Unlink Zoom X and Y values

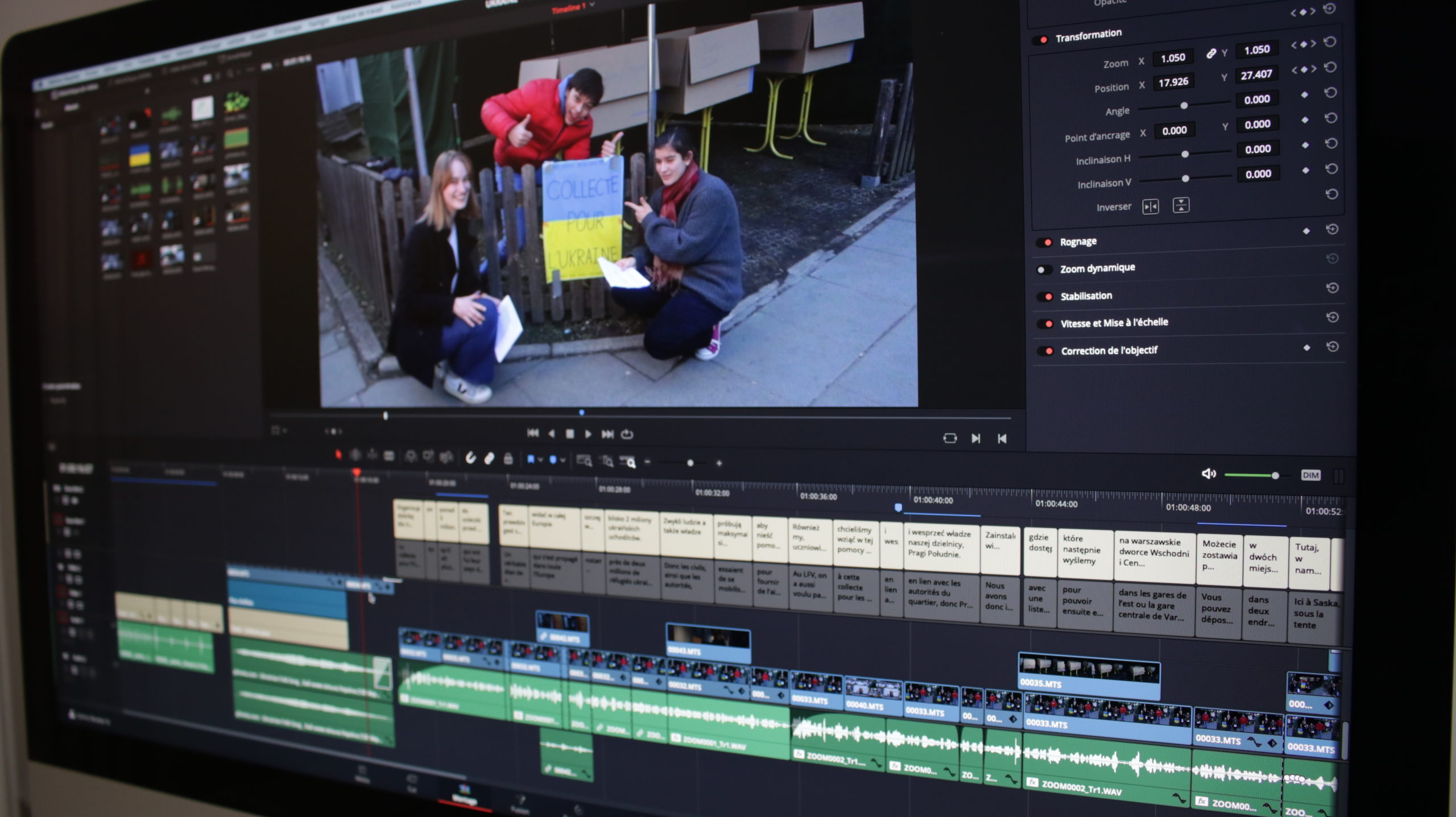click(1211, 53)
